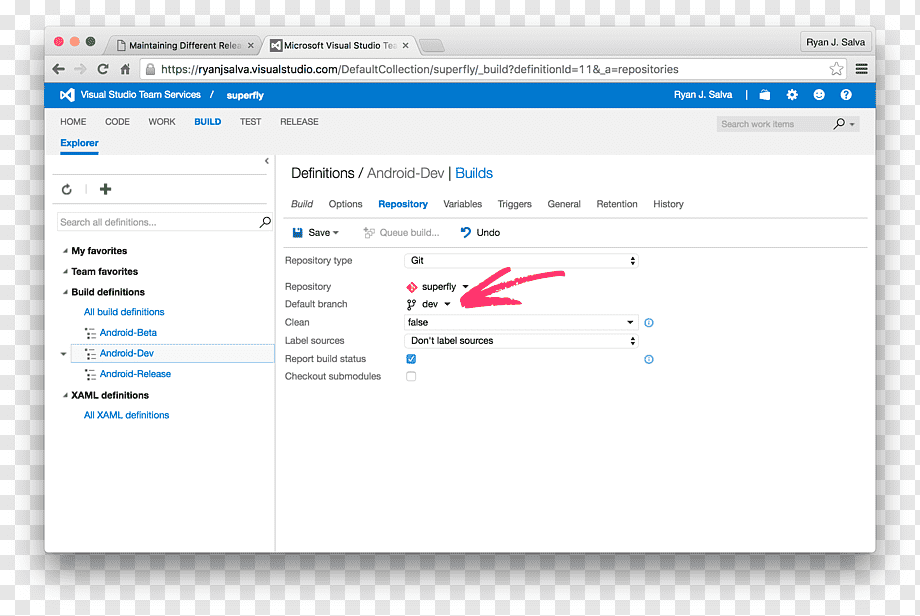Open Chrome hamburger menu

click(x=861, y=69)
